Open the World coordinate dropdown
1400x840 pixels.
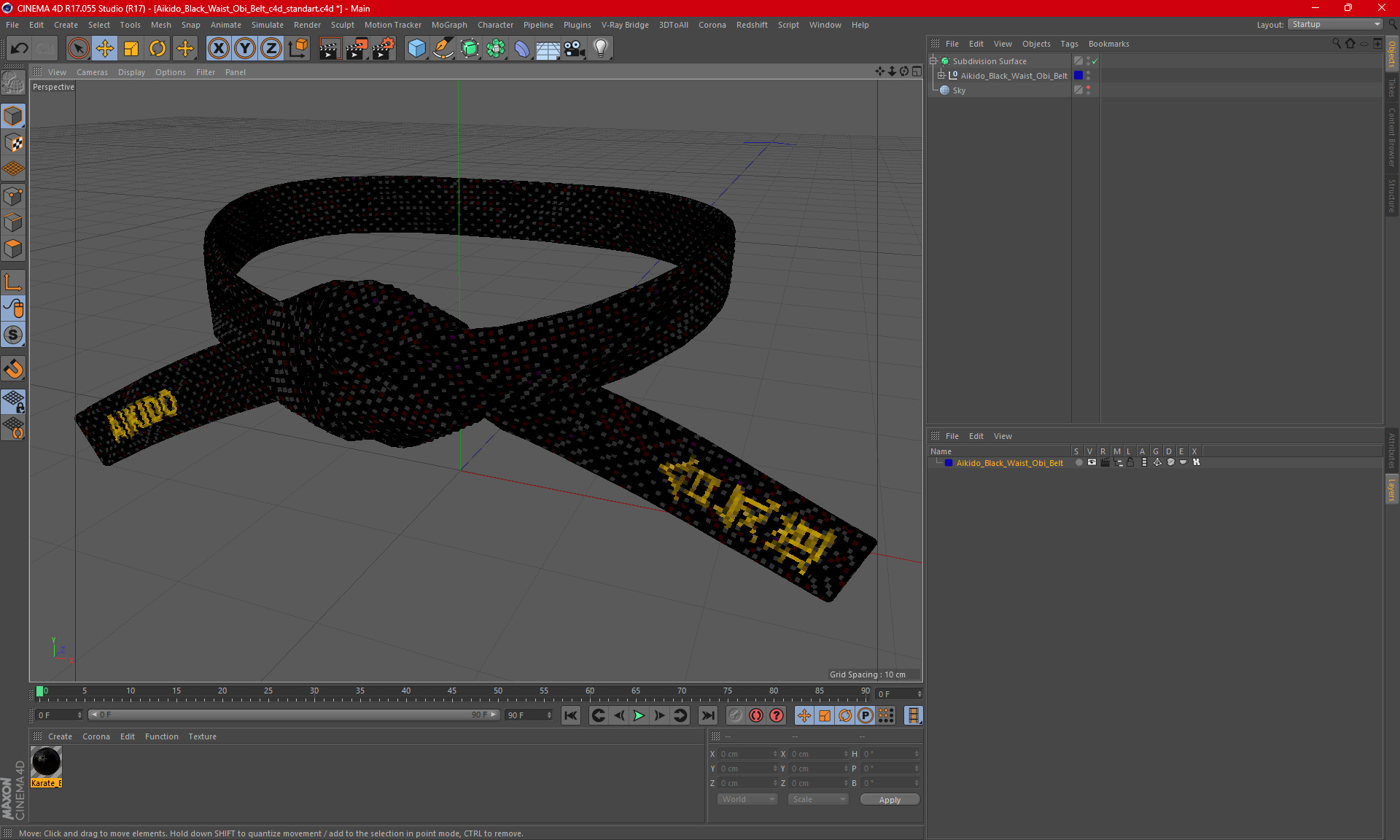pos(747,799)
